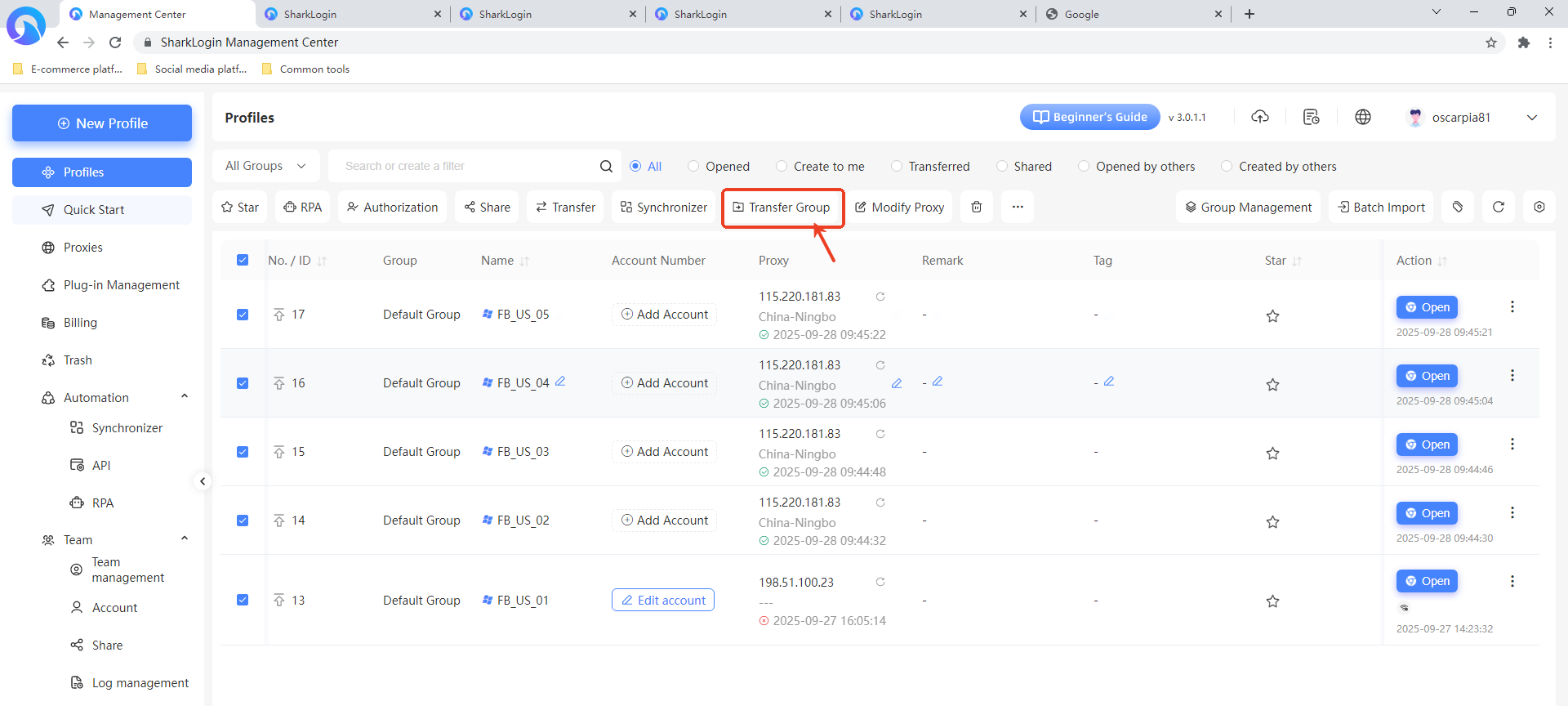Click the New Profile button
Image resolution: width=1568 pixels, height=706 pixels.
102,123
